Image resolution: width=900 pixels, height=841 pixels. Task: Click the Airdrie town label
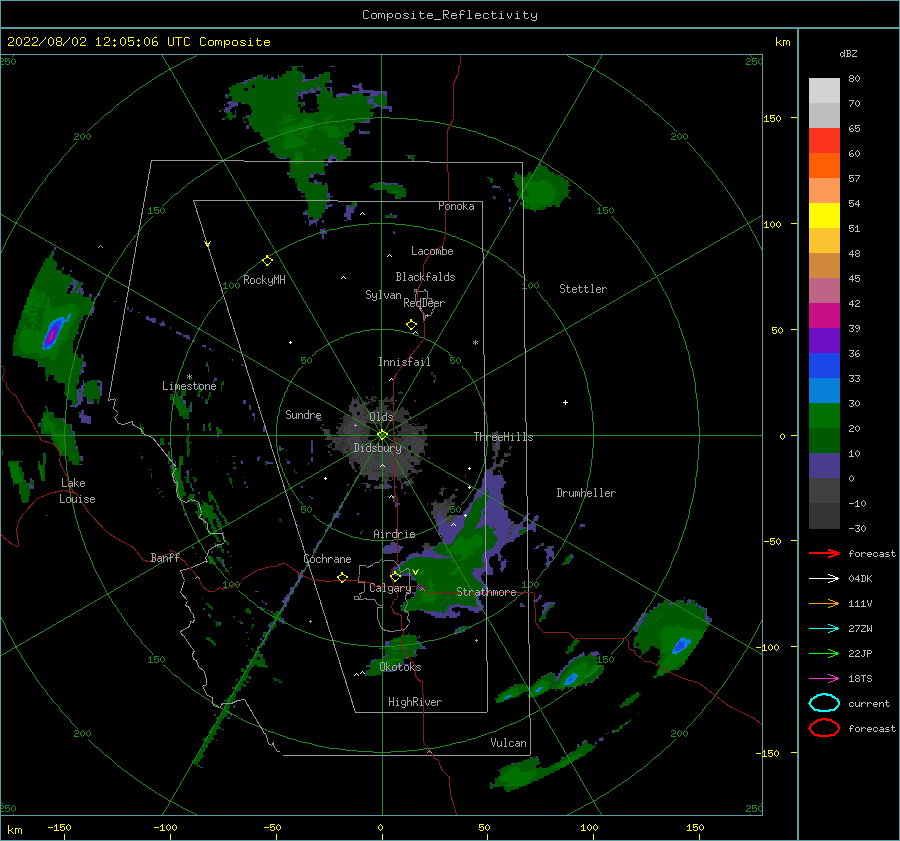(x=394, y=534)
